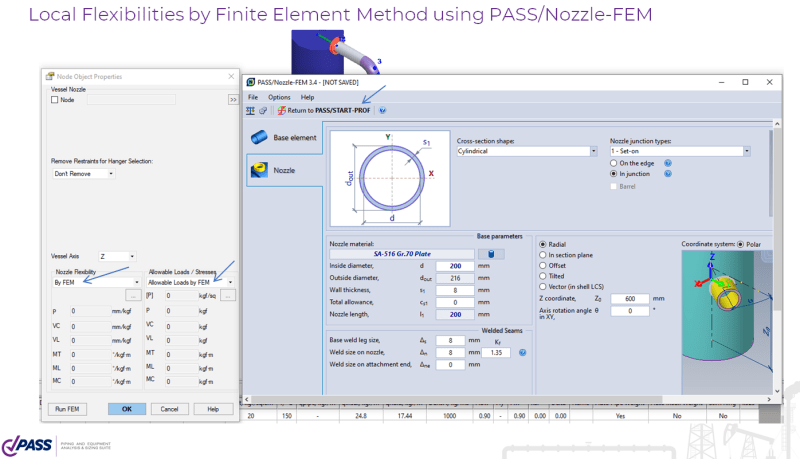Select the Polar coordinate system radio
The width and height of the screenshot is (800, 459).
(x=740, y=244)
